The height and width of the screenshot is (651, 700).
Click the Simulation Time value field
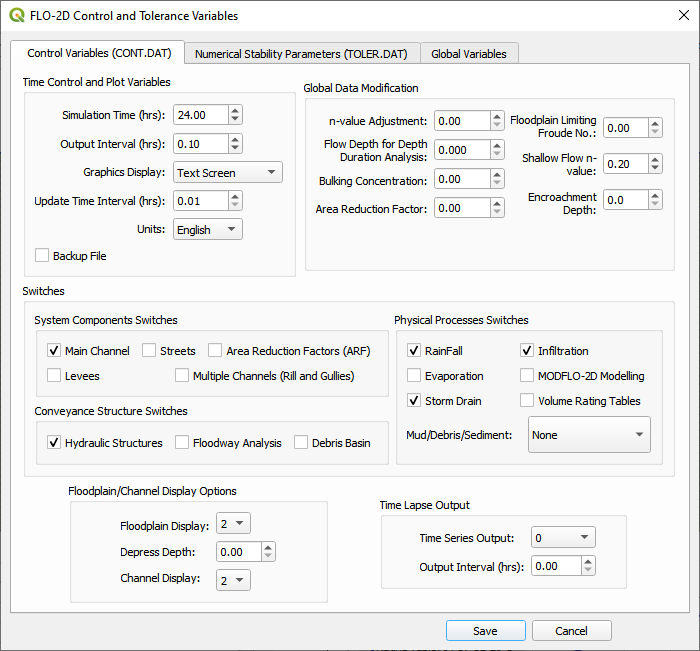[x=201, y=115]
